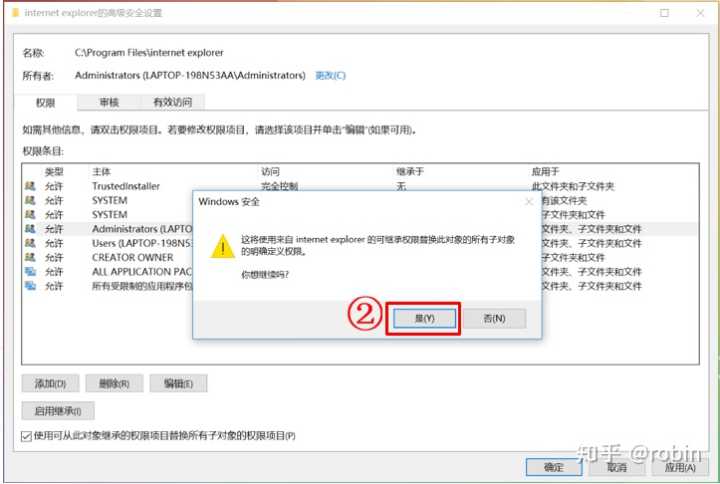Click the 添加(D) button
This screenshot has width=720, height=484.
[51, 383]
